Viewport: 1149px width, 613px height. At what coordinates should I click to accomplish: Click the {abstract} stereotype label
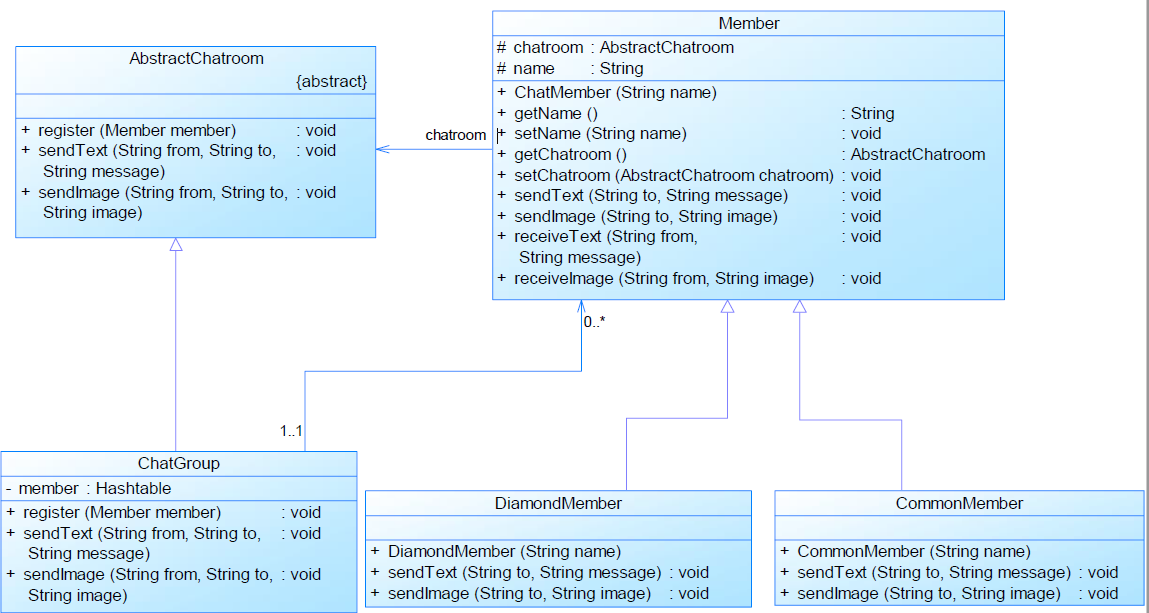(x=331, y=80)
